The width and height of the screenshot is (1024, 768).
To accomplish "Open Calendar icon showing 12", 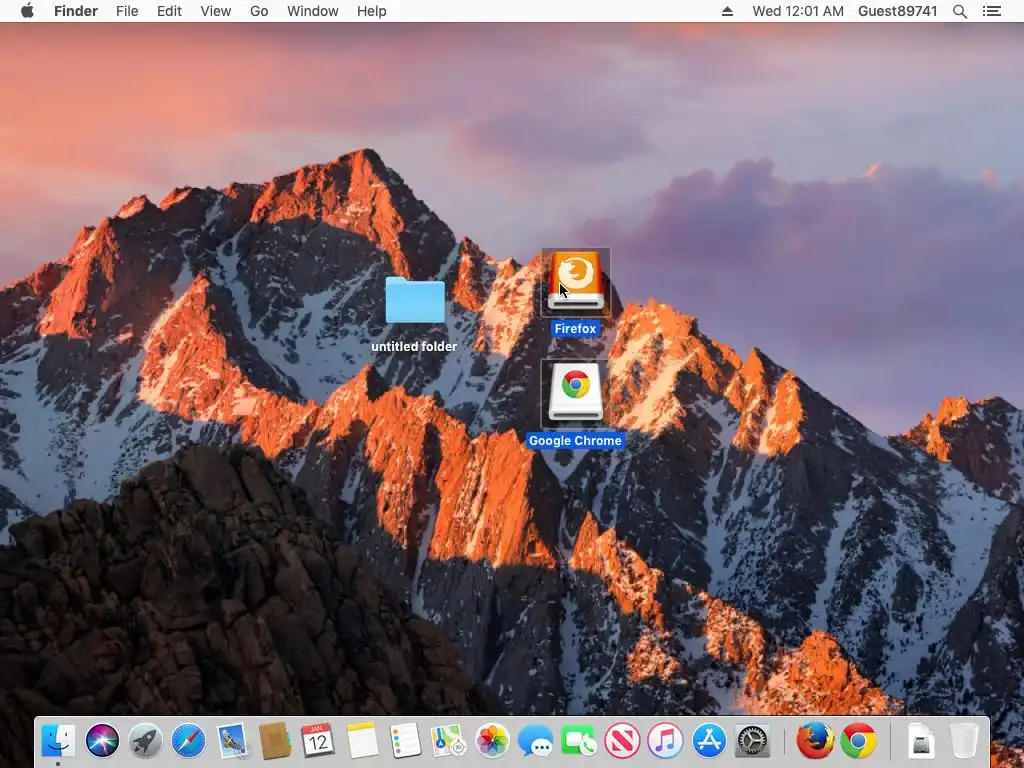I will click(x=318, y=741).
